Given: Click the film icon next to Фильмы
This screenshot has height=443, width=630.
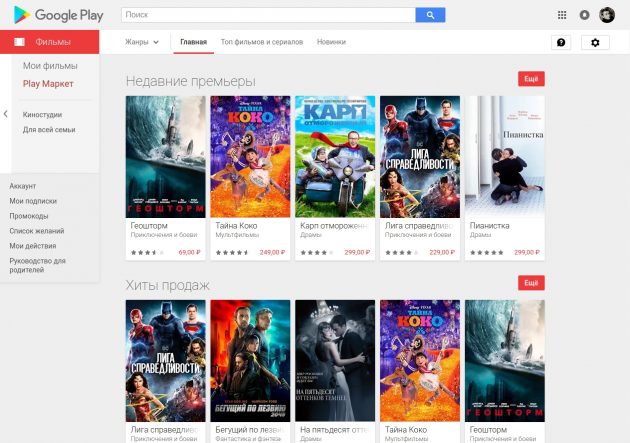Looking at the screenshot, I should pos(19,42).
